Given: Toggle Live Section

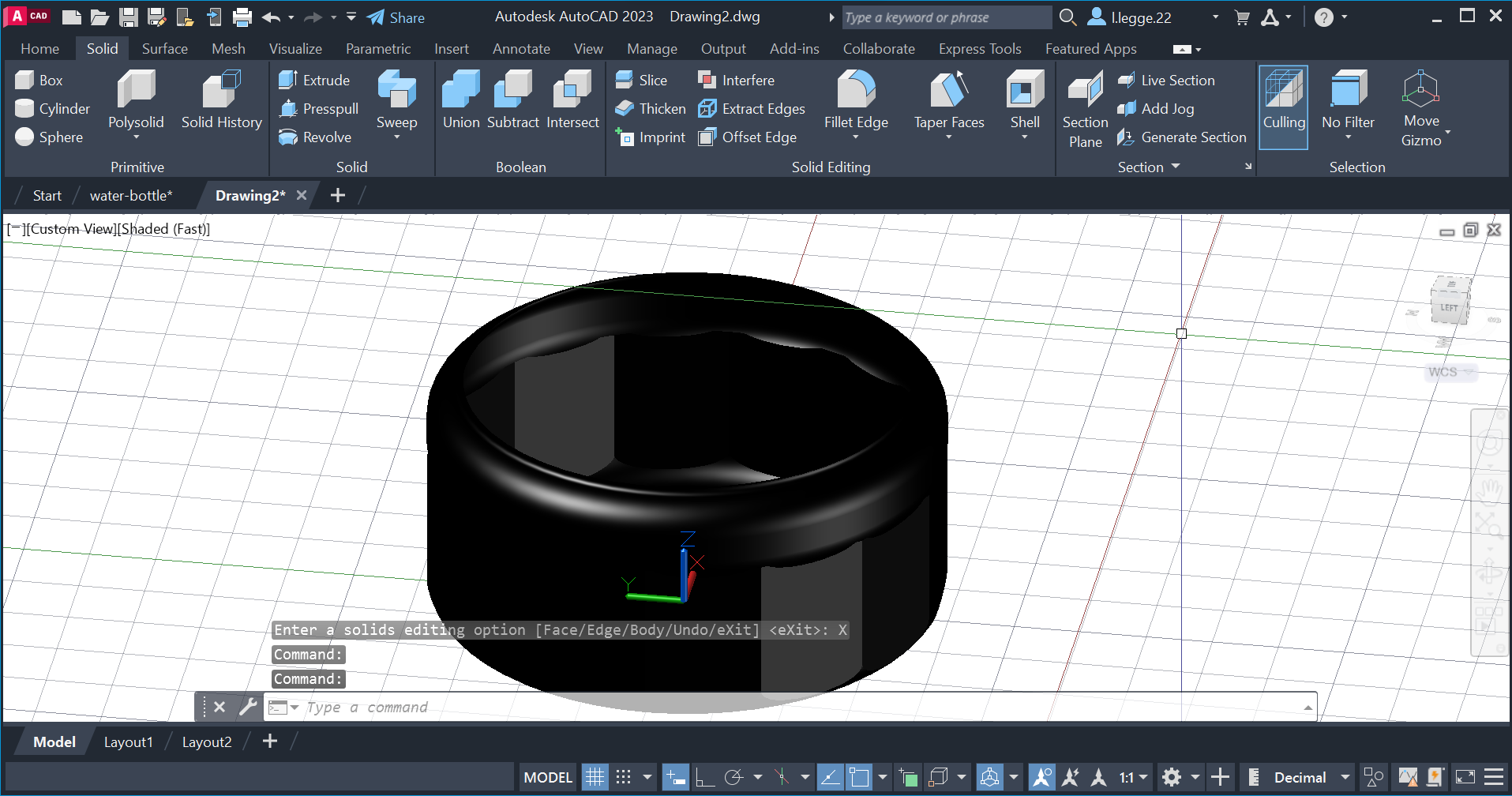Looking at the screenshot, I should [1166, 80].
